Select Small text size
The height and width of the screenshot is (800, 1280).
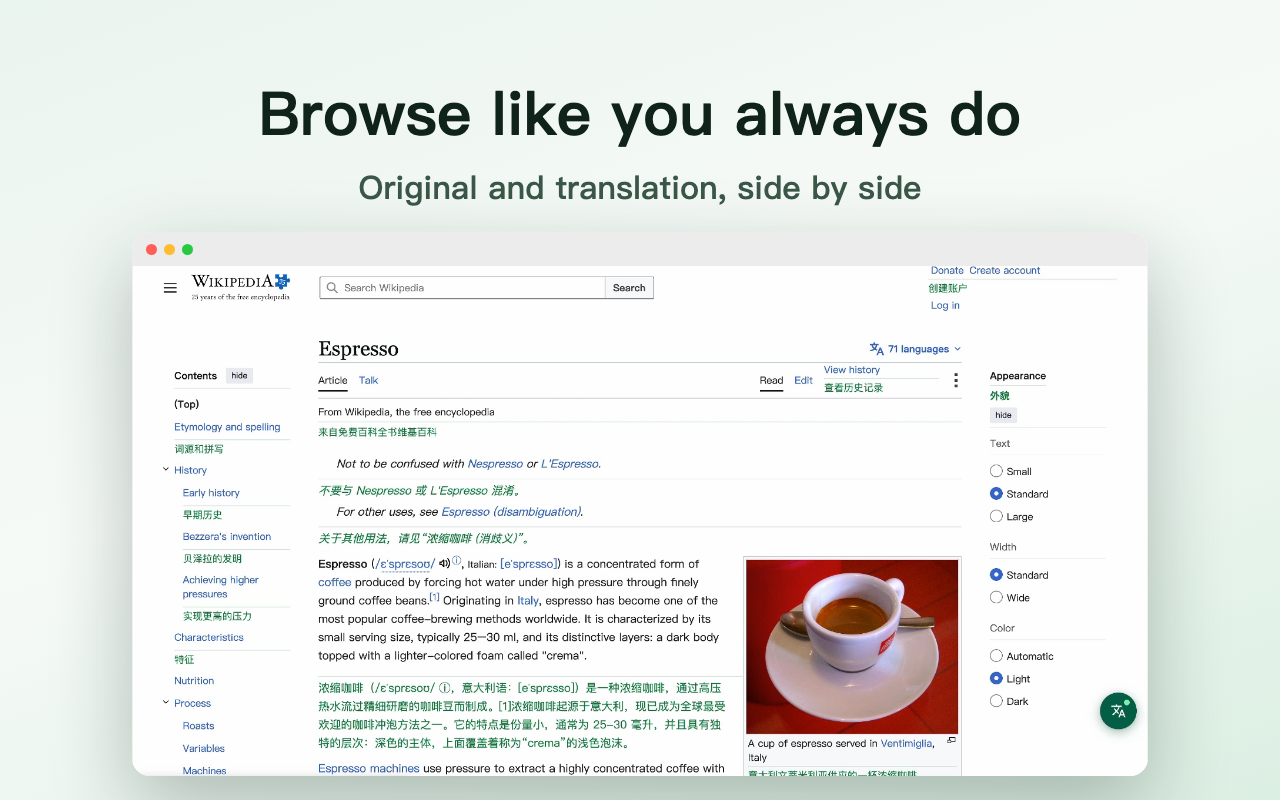(x=996, y=471)
